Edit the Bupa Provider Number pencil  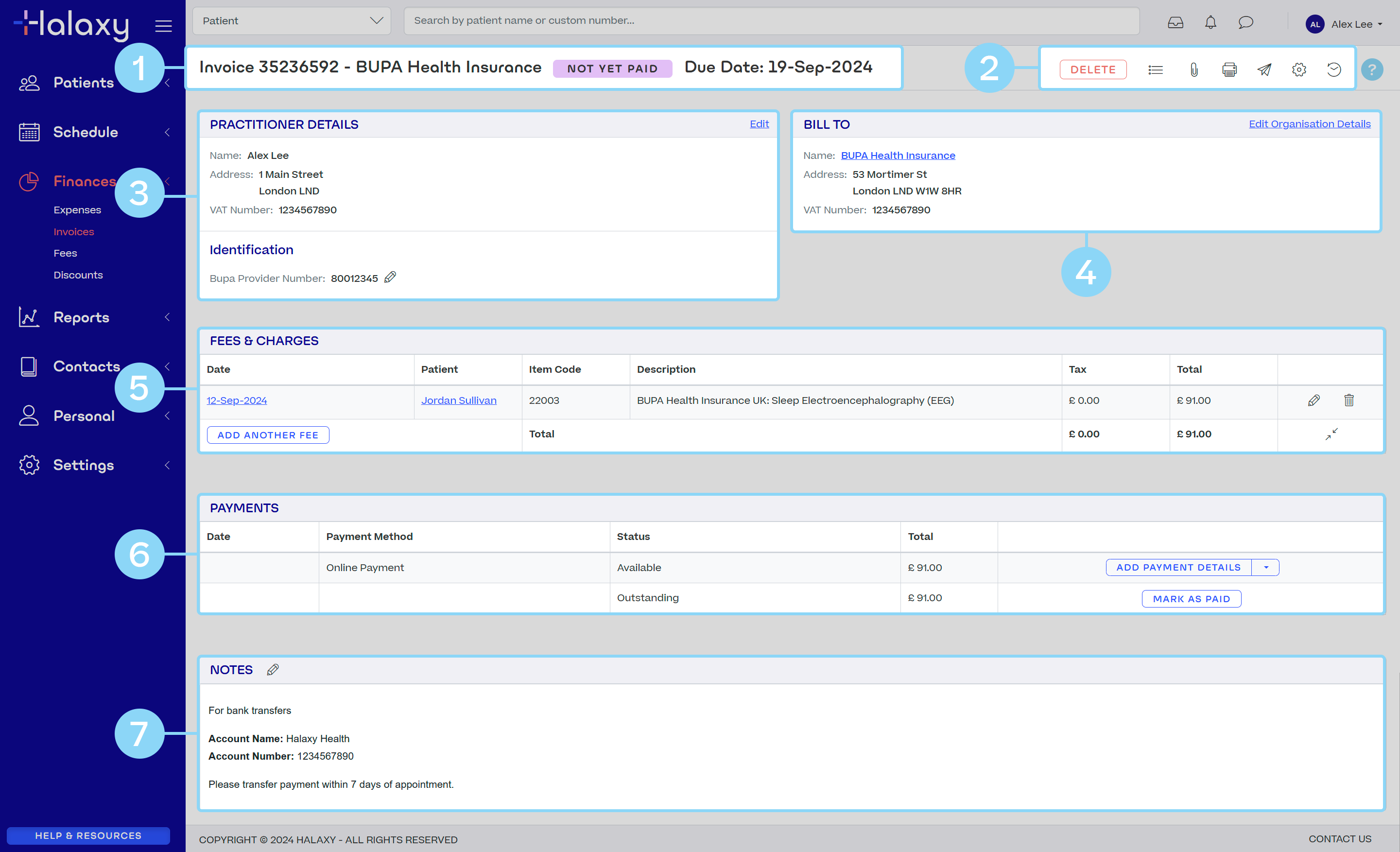coord(390,278)
